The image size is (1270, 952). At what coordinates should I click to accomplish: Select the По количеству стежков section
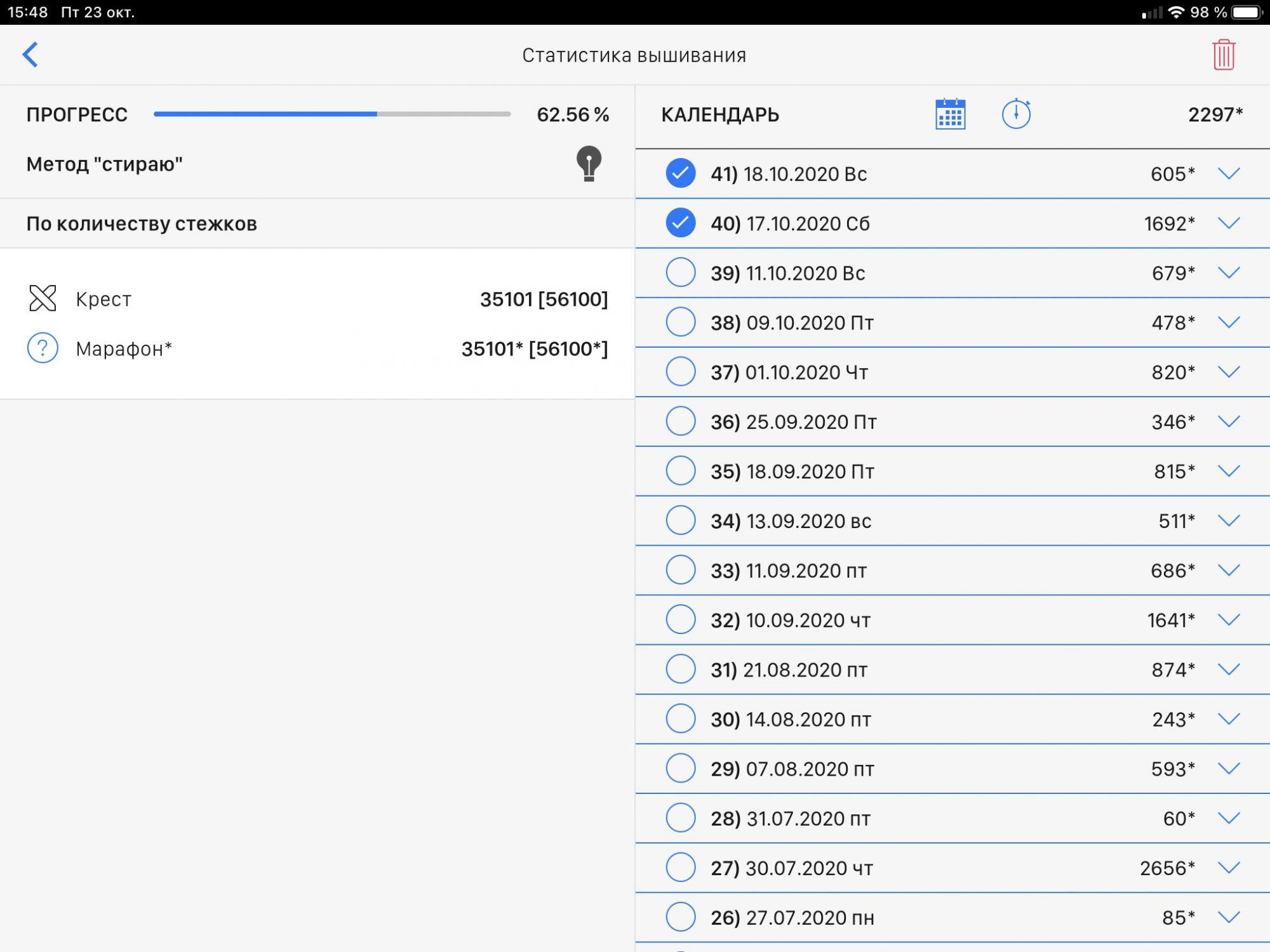[x=142, y=223]
